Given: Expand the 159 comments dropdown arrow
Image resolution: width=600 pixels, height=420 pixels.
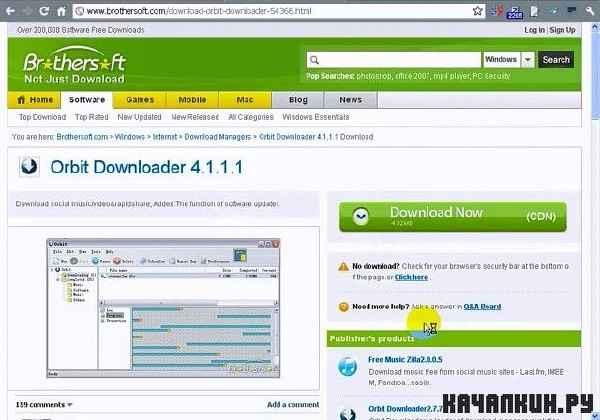Looking at the screenshot, I should pos(70,405).
